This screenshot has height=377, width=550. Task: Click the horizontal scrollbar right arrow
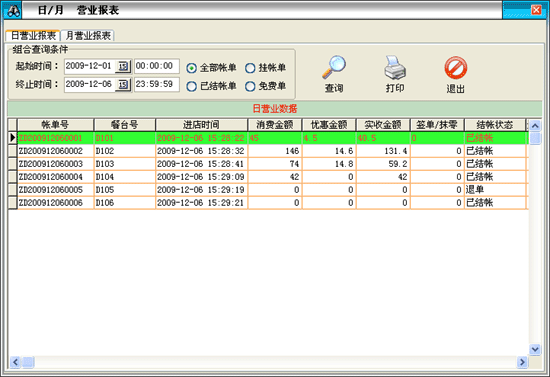tap(522, 362)
